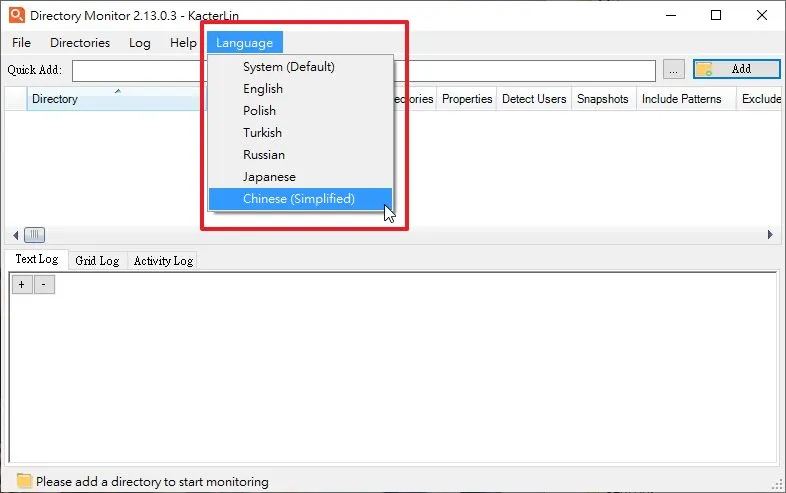Screen dimensions: 786x493
Task: Focus the Quick Add input field
Action: coord(363,71)
